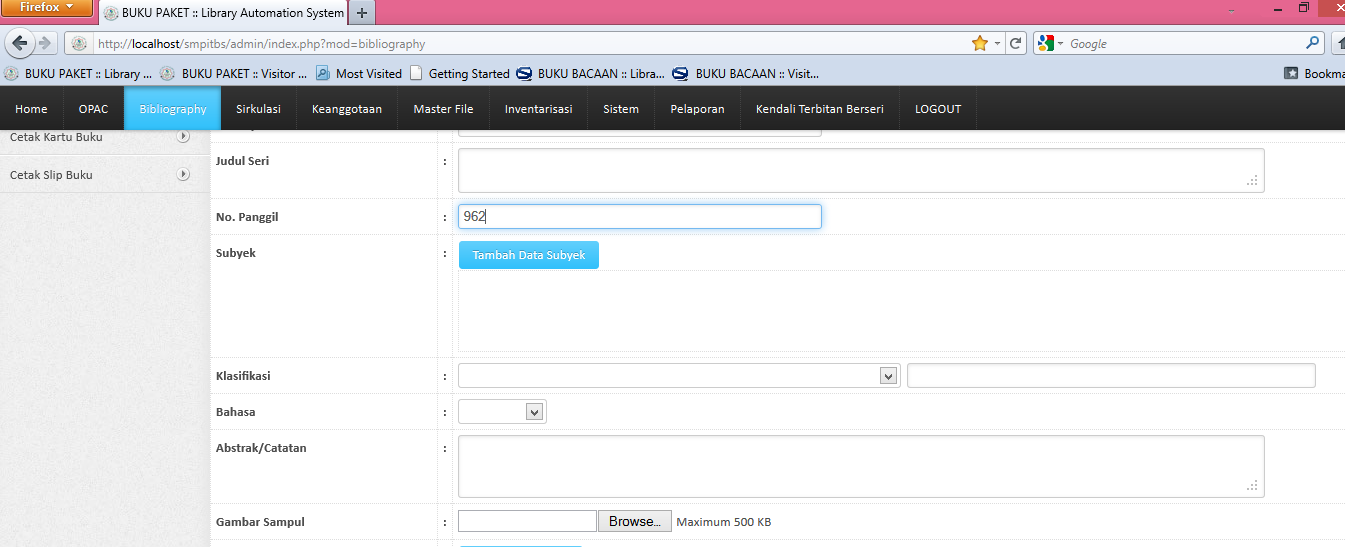The width and height of the screenshot is (1345, 547).
Task: Open Kendali Terbitan Berseri menu
Action: 820,109
